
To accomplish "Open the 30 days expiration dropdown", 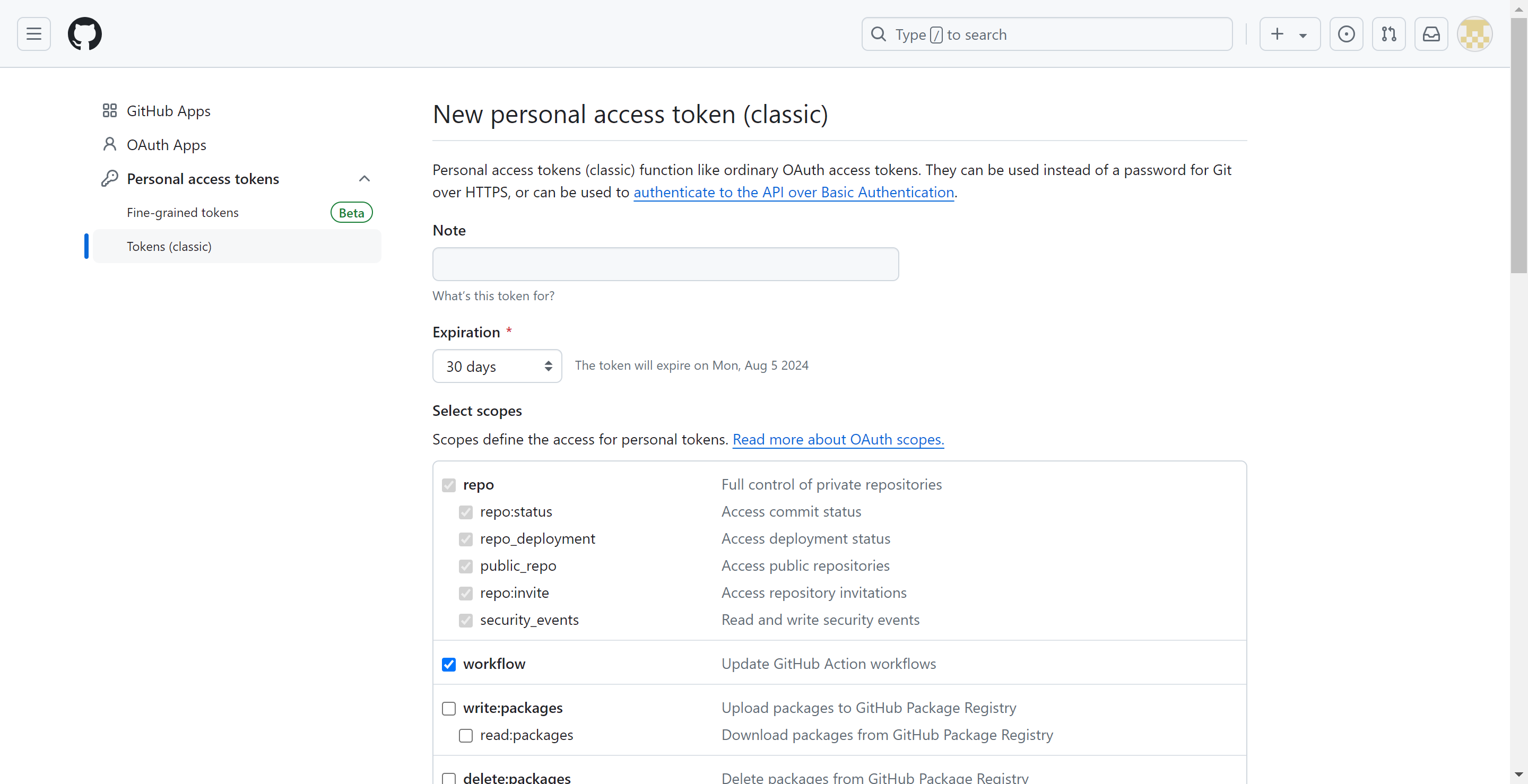I will pos(497,366).
